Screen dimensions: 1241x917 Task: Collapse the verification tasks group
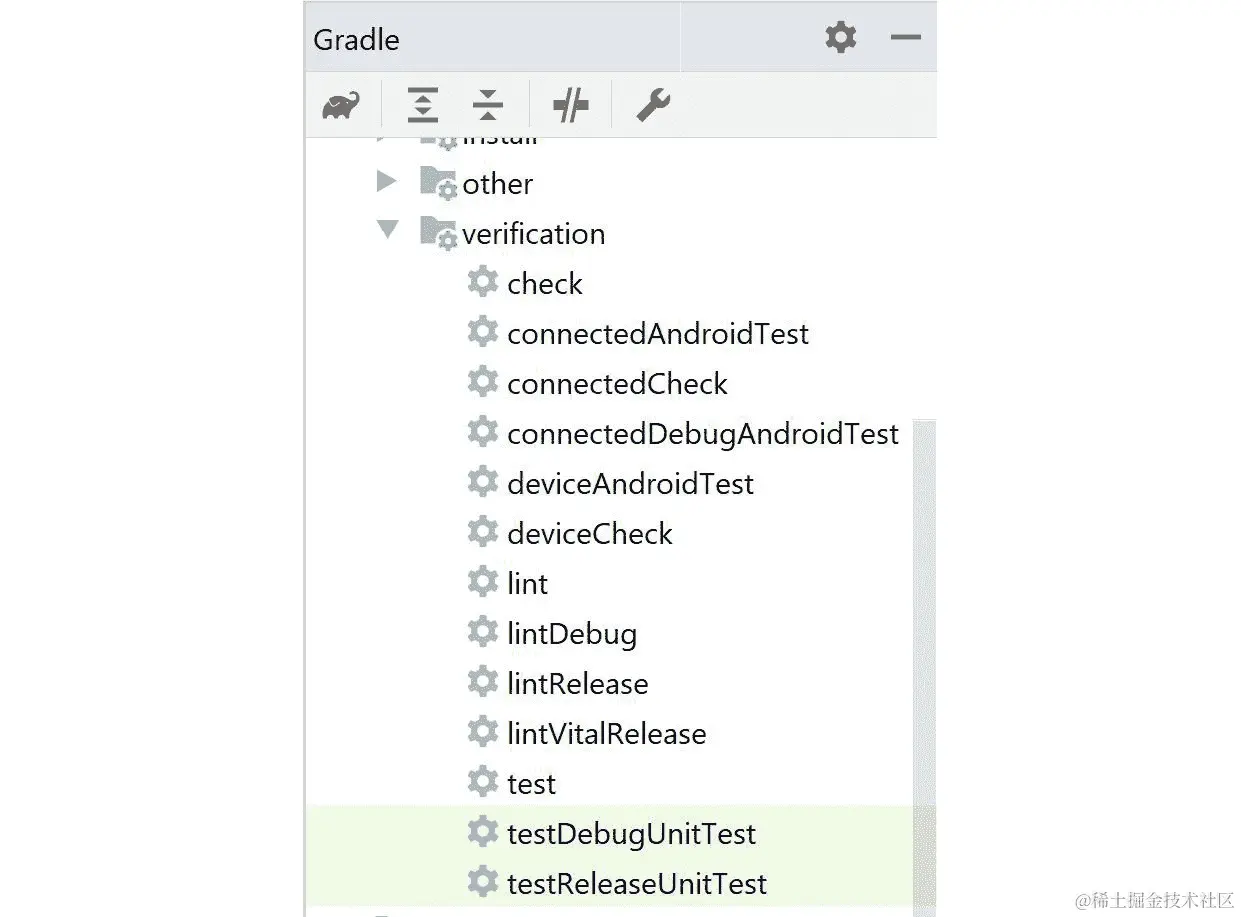tap(387, 231)
